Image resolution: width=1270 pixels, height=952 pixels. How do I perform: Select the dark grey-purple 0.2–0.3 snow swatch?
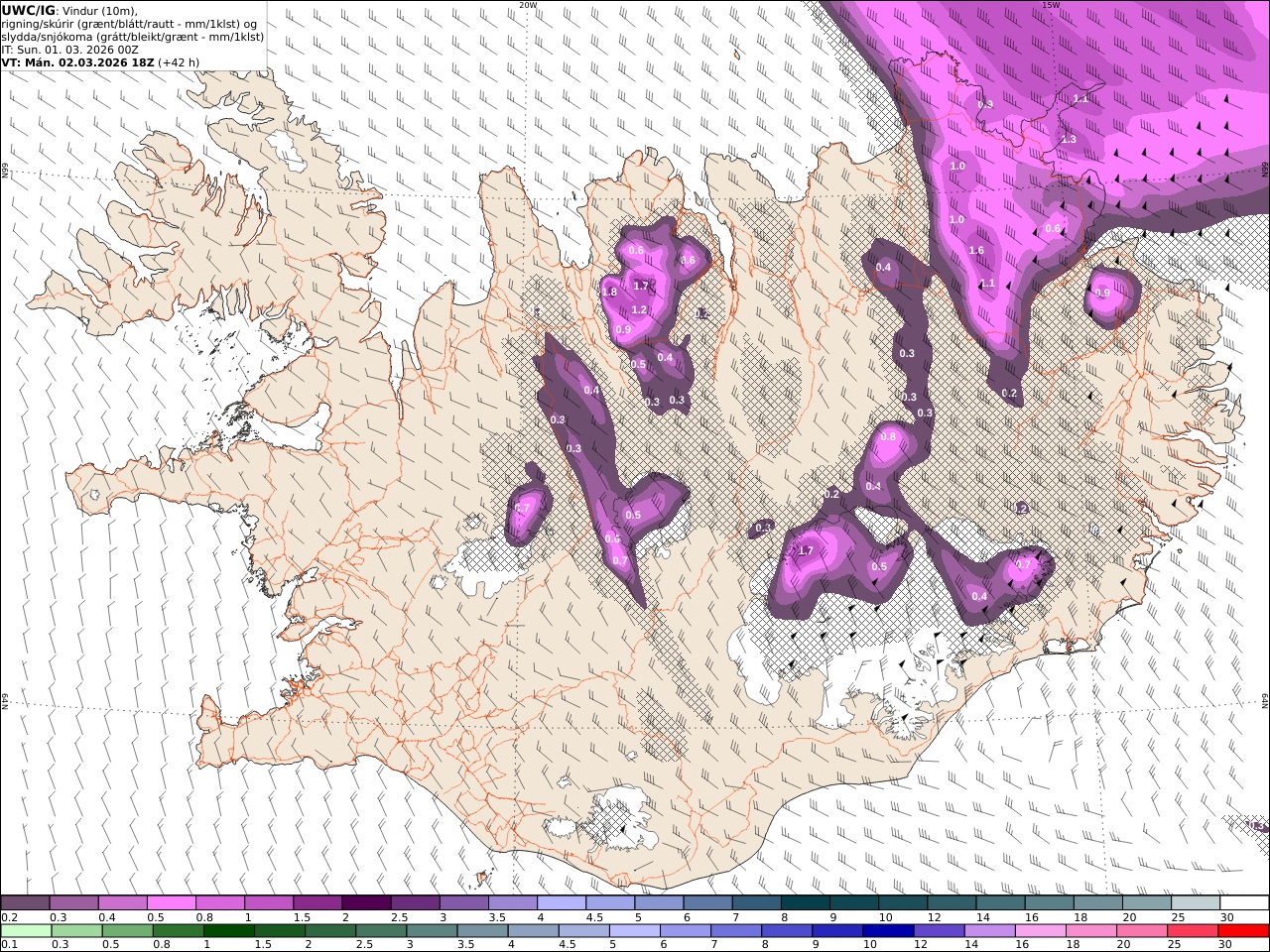[26, 903]
